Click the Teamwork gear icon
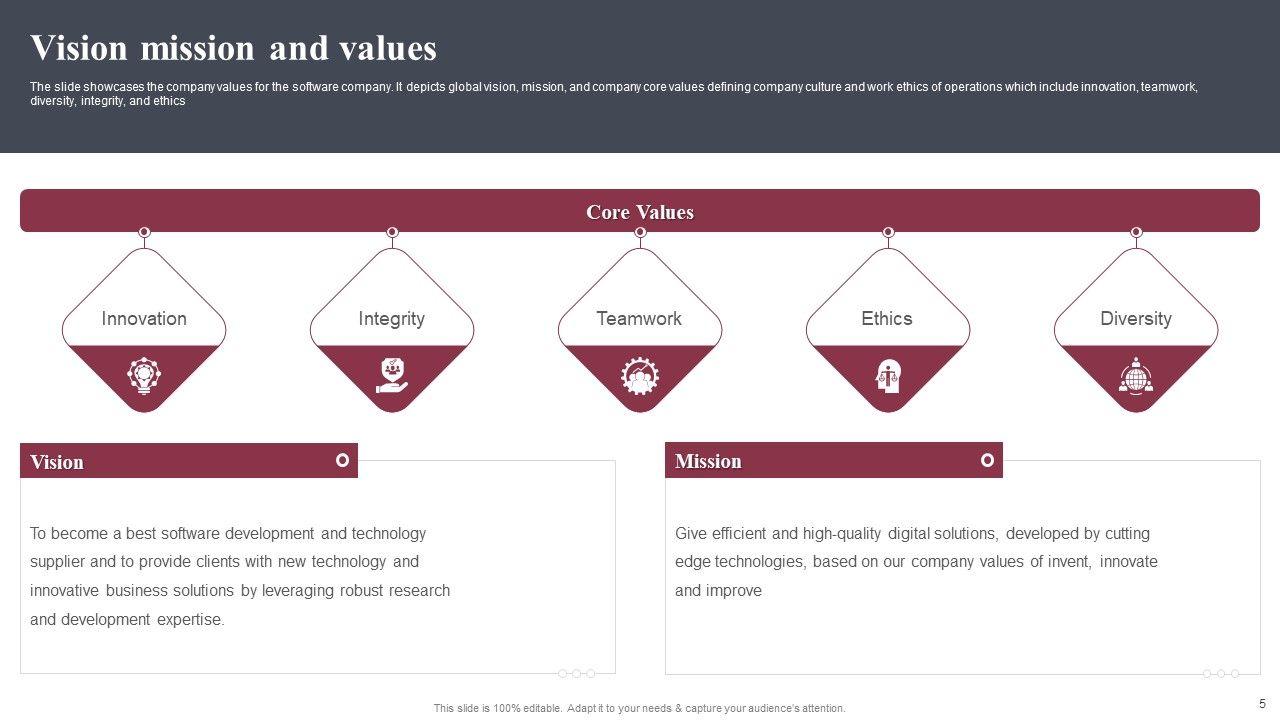The width and height of the screenshot is (1280, 720). tap(640, 376)
